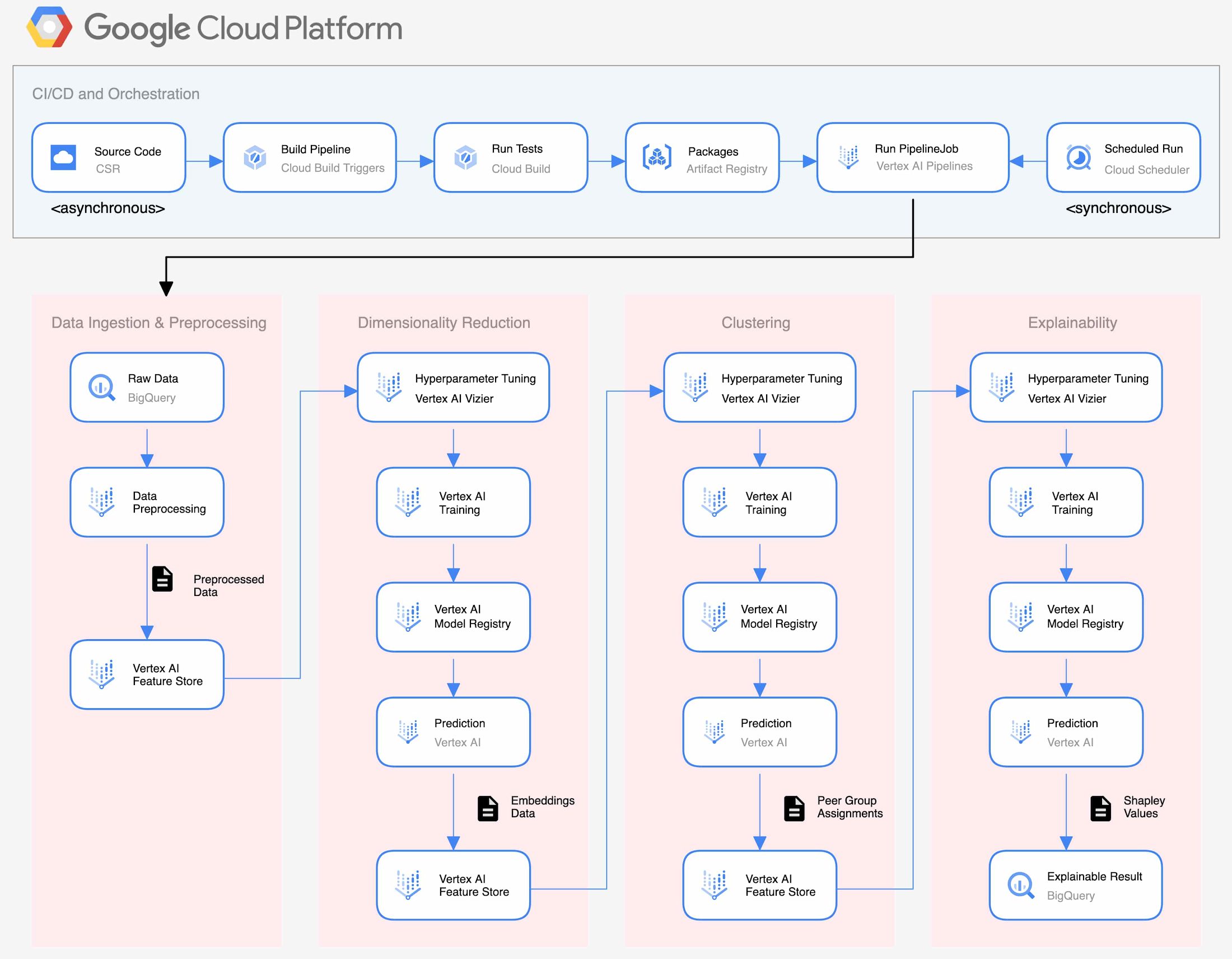
Task: Click Vertex icon in Ingestion Feature Store node
Action: tap(101, 674)
